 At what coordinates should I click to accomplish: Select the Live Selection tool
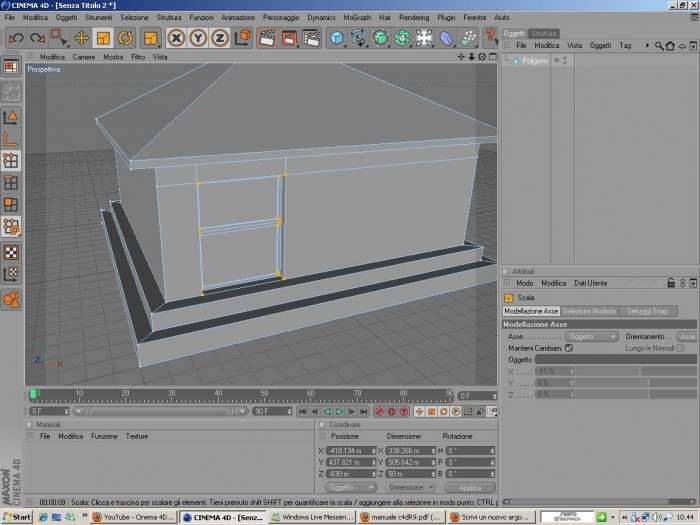[x=59, y=38]
